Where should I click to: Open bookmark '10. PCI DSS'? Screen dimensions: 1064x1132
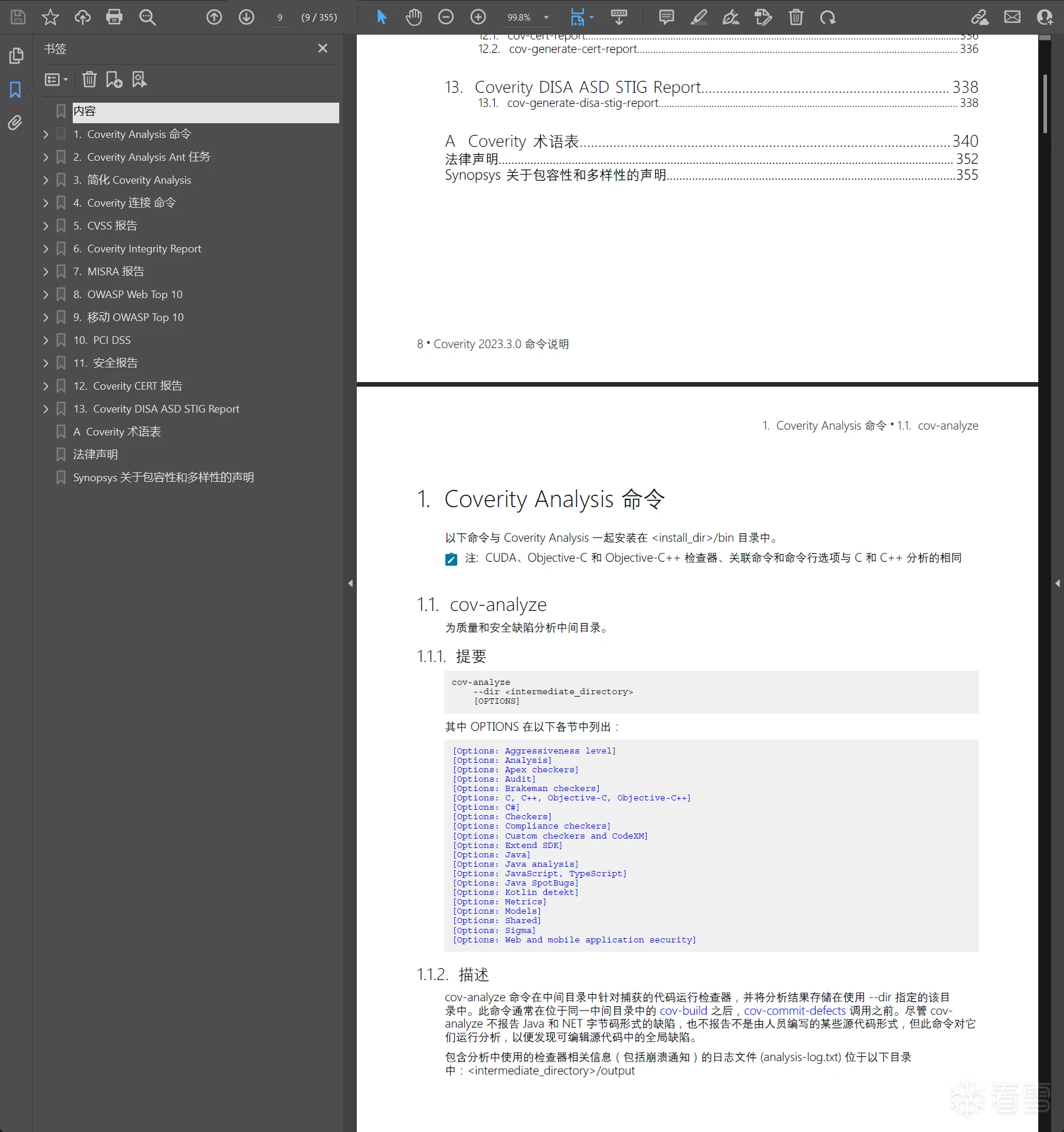(102, 340)
